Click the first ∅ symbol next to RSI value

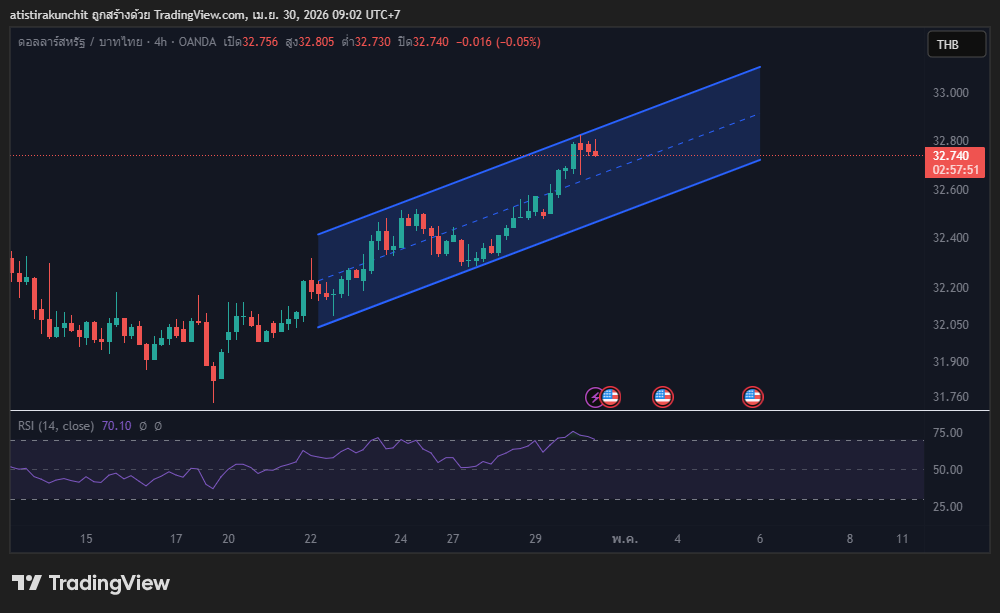pos(143,426)
